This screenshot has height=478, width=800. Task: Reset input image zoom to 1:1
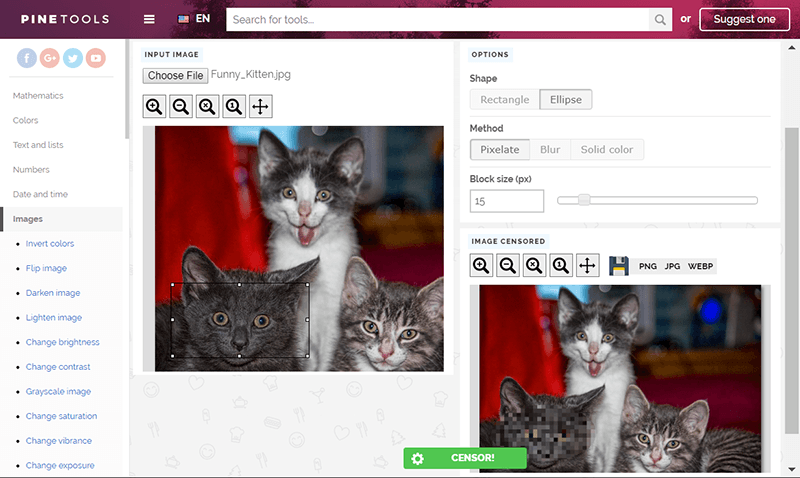pyautogui.click(x=233, y=106)
